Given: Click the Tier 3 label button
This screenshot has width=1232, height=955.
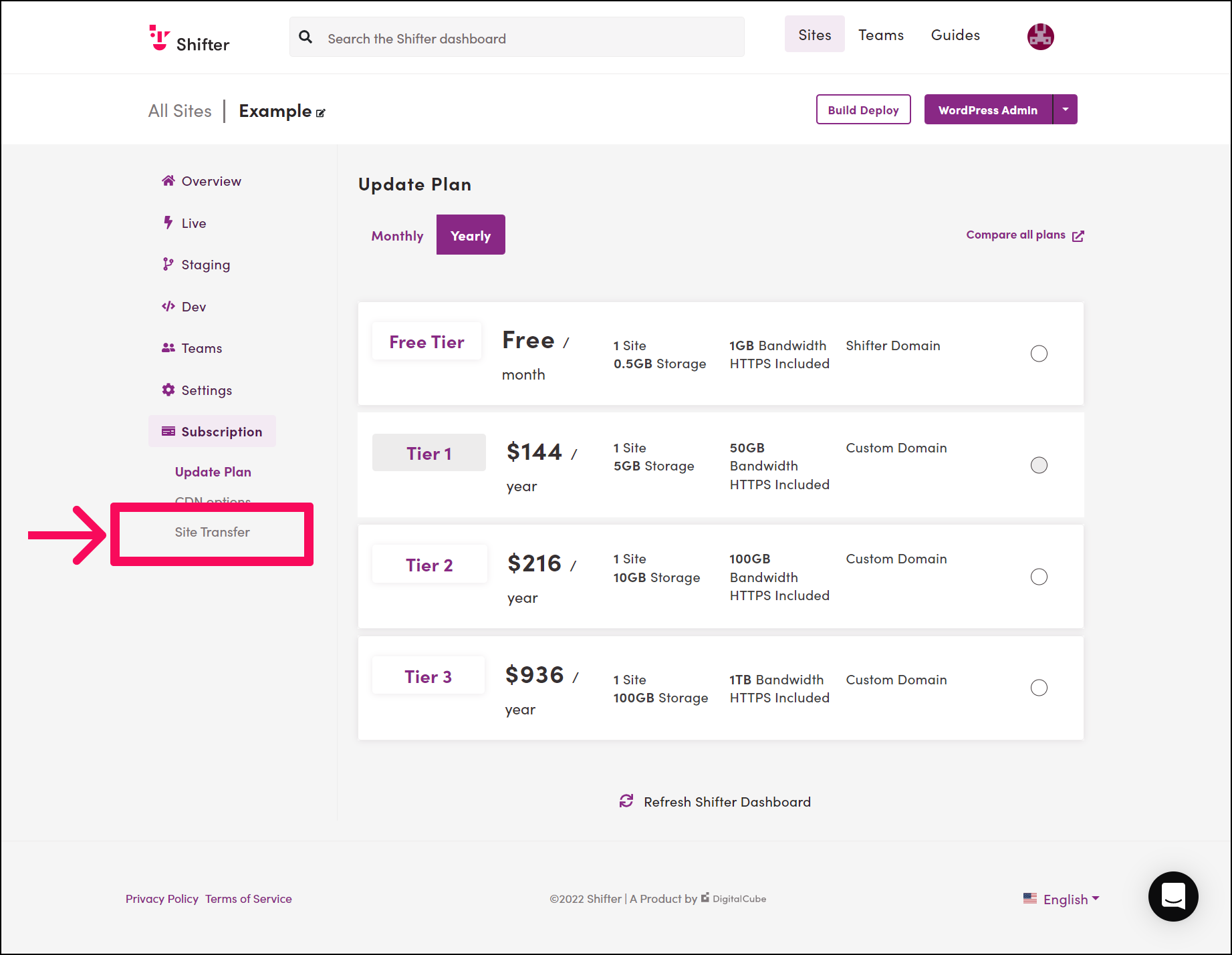Looking at the screenshot, I should point(428,676).
